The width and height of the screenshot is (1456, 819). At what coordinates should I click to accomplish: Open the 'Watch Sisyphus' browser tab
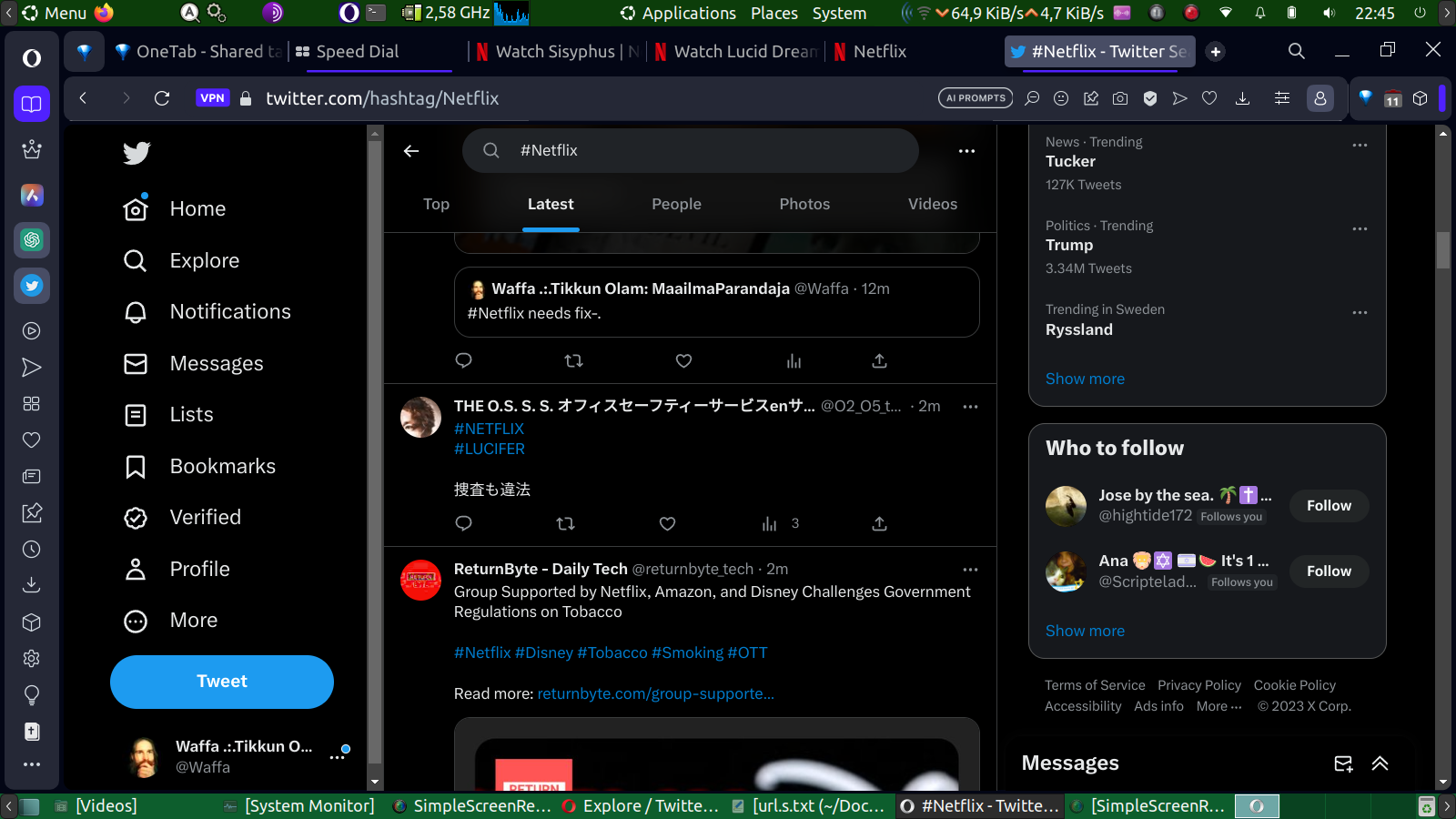555,52
